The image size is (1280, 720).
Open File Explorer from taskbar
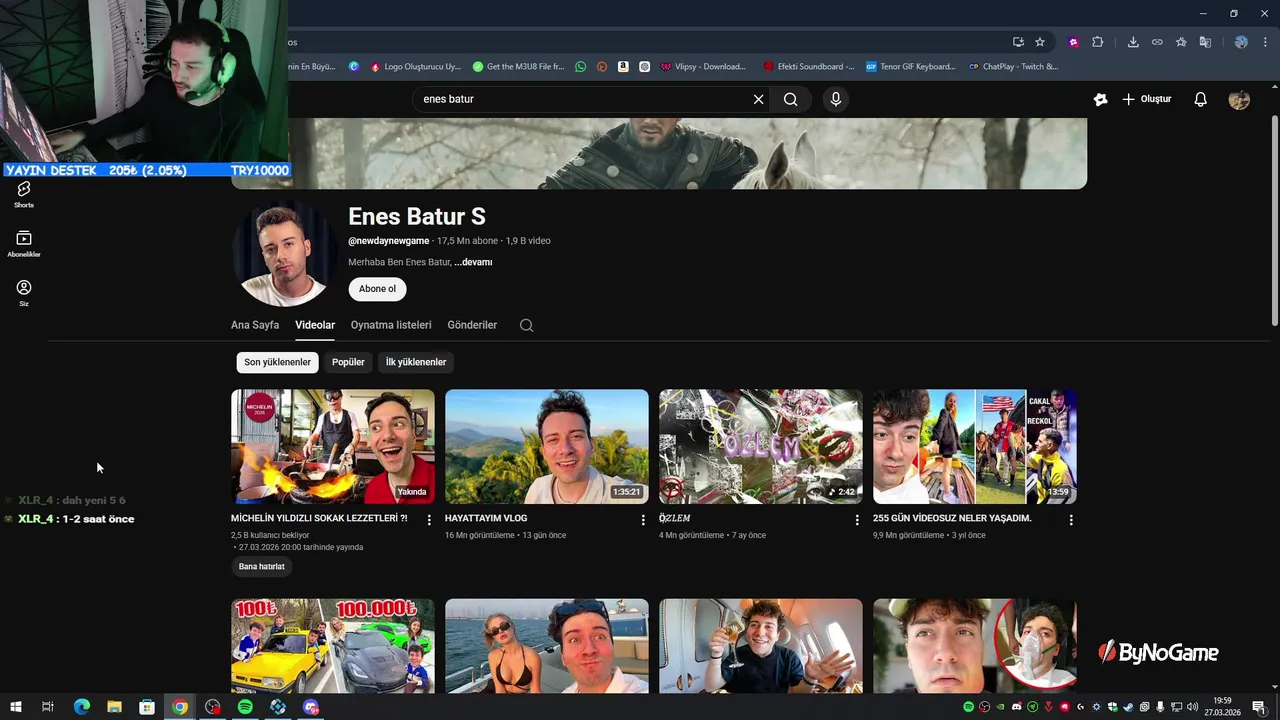114,707
